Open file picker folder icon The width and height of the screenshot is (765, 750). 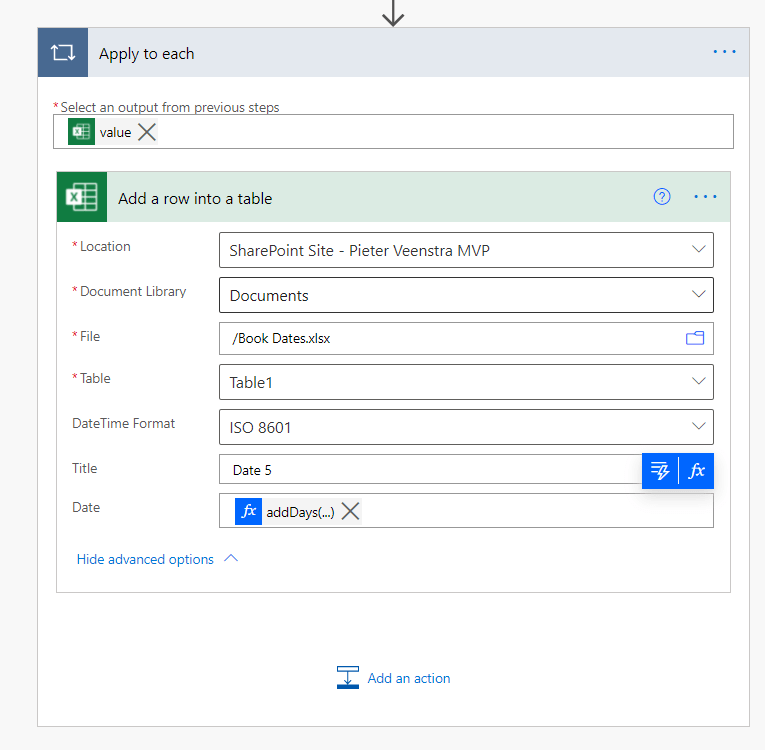point(695,338)
